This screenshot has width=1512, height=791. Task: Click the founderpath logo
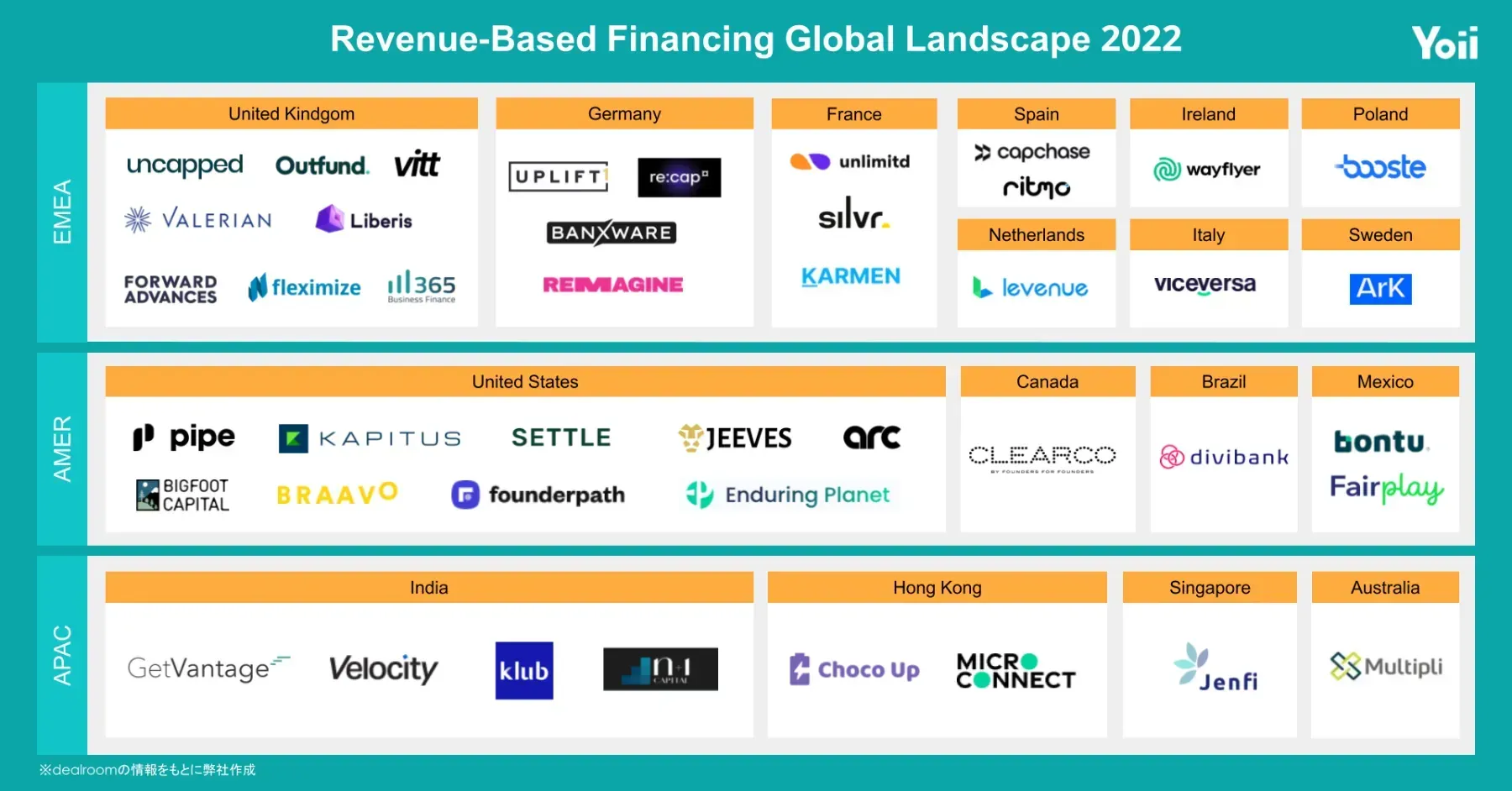(538, 495)
